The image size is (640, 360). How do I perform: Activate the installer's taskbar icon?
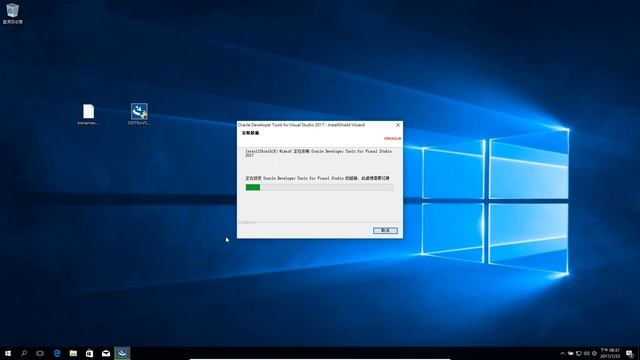(122, 353)
